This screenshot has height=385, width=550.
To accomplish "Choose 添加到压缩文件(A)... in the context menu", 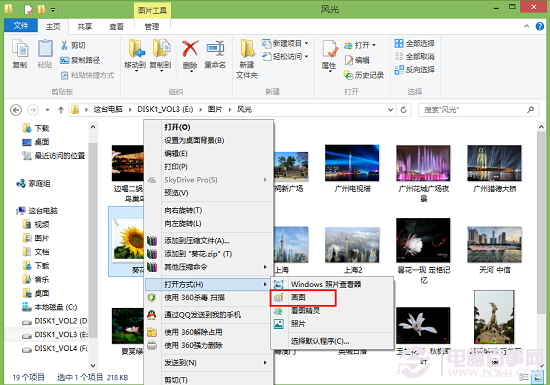I will (x=209, y=241).
